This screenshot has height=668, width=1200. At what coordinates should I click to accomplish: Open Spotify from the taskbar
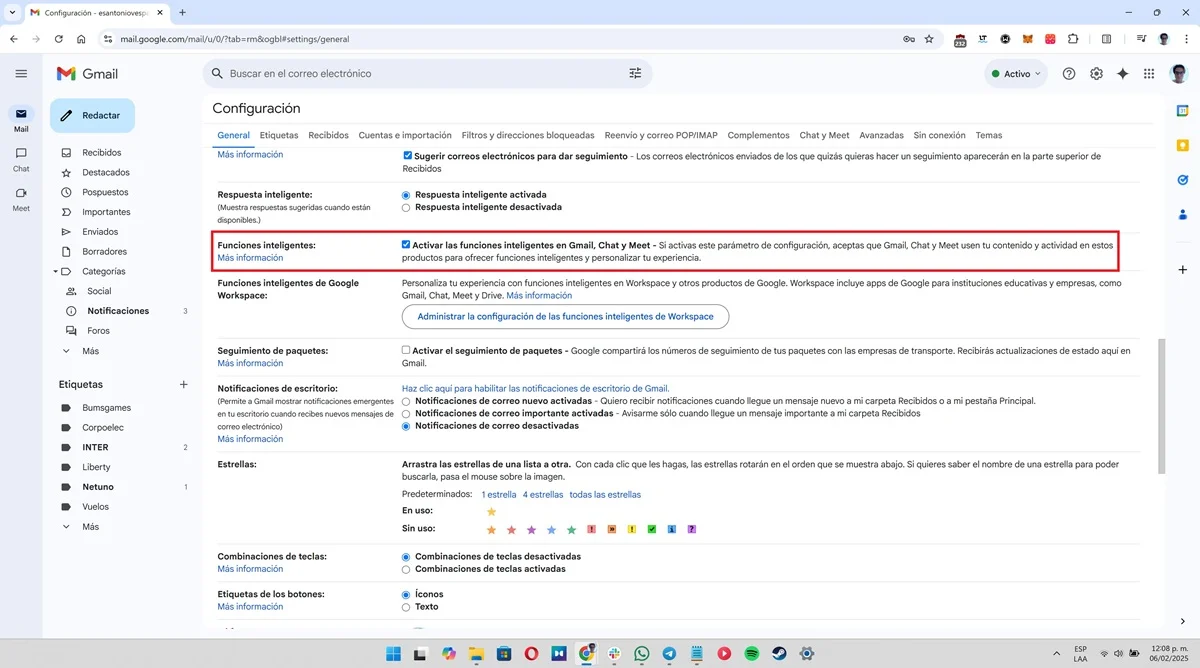(x=751, y=654)
